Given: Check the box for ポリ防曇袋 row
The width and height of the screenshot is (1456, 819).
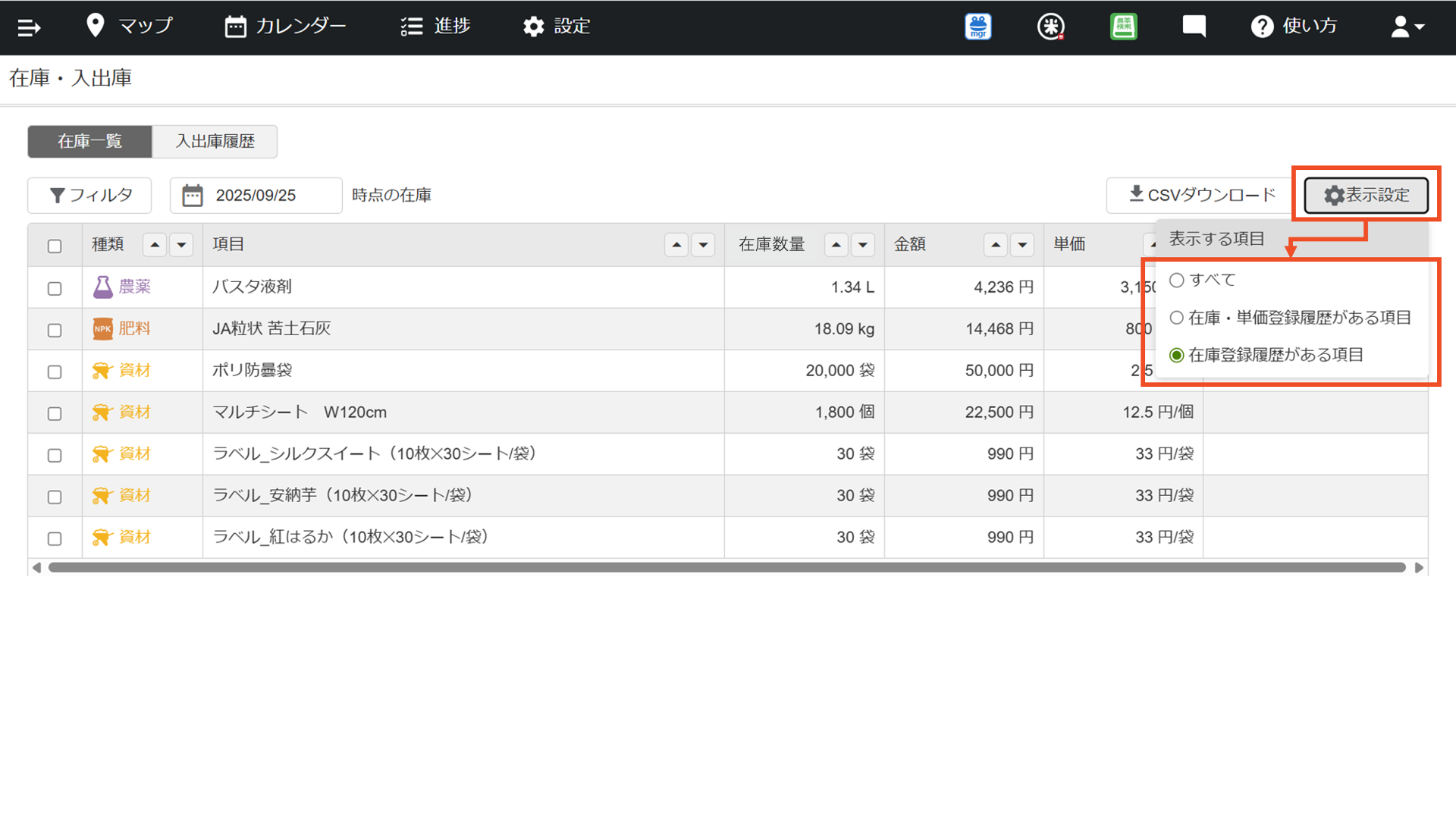Looking at the screenshot, I should (55, 372).
